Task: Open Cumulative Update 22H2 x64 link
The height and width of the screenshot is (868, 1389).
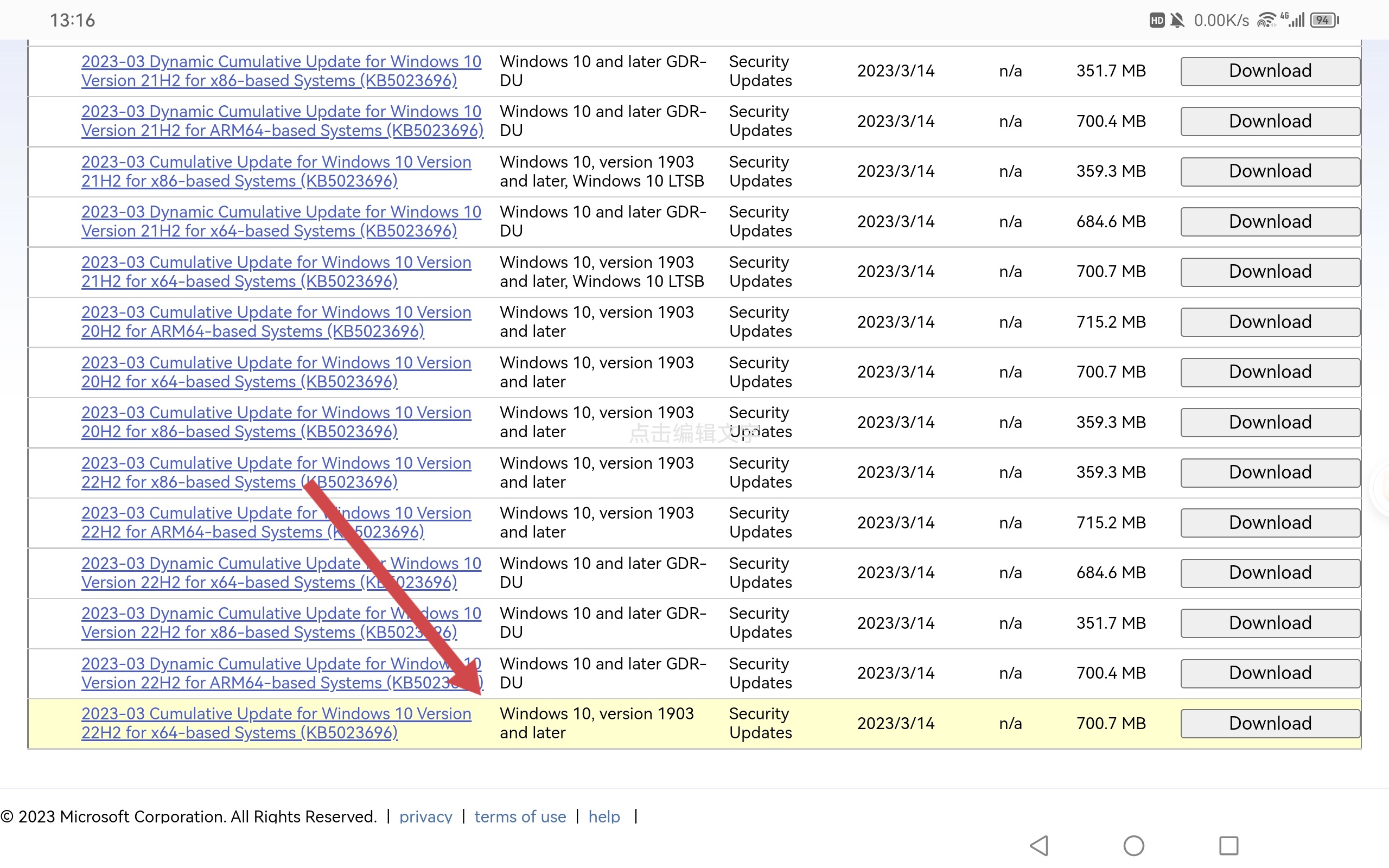Action: (276, 723)
